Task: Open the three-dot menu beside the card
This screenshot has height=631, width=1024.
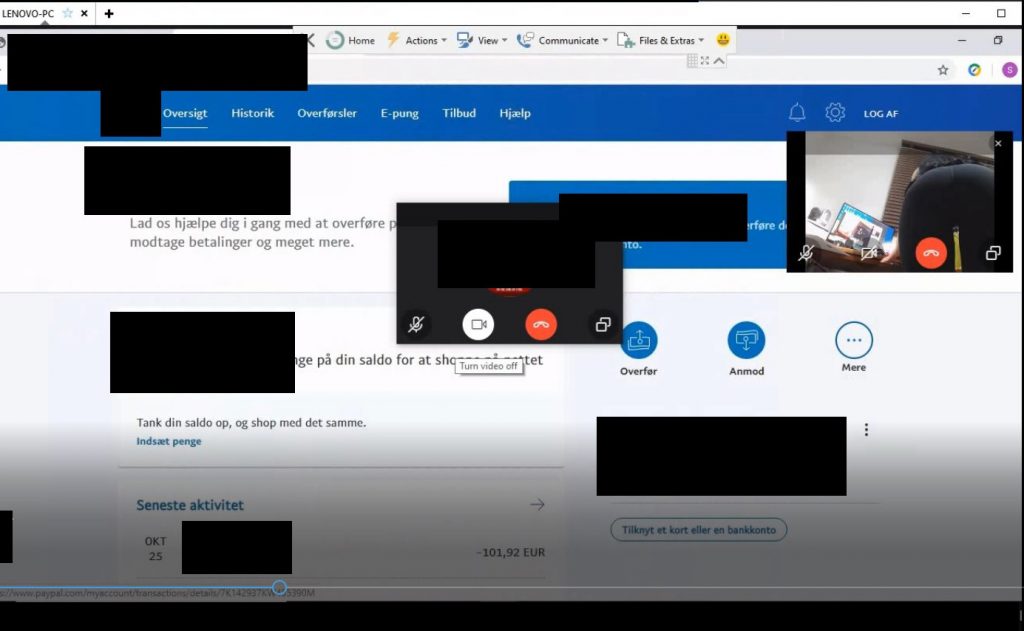Action: tap(867, 430)
